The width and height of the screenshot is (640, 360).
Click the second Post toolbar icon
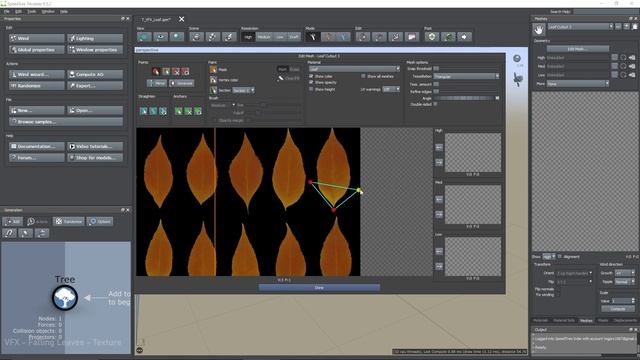448,37
